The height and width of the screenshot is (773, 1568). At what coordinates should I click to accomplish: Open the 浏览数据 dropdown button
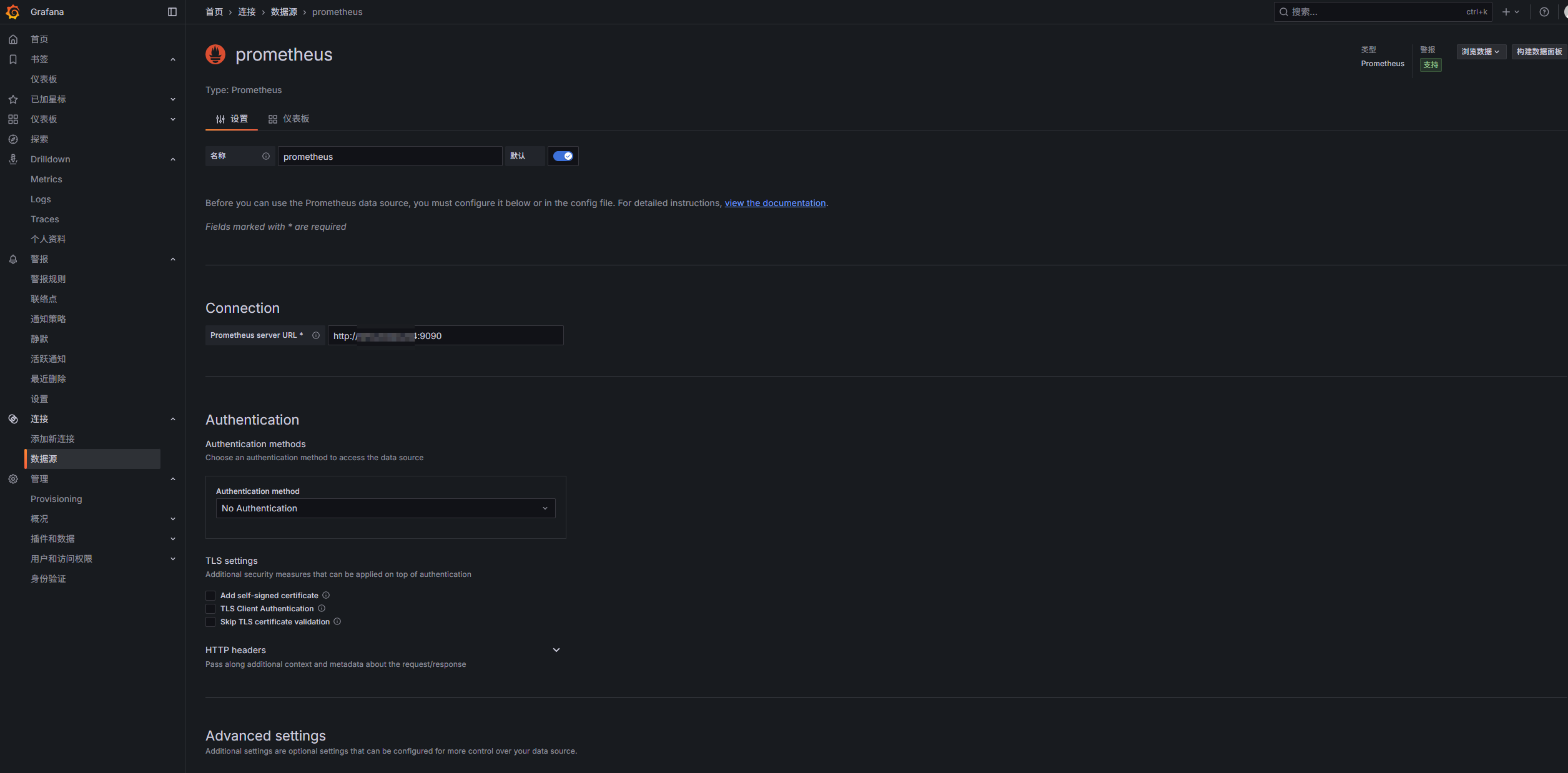coord(1480,52)
